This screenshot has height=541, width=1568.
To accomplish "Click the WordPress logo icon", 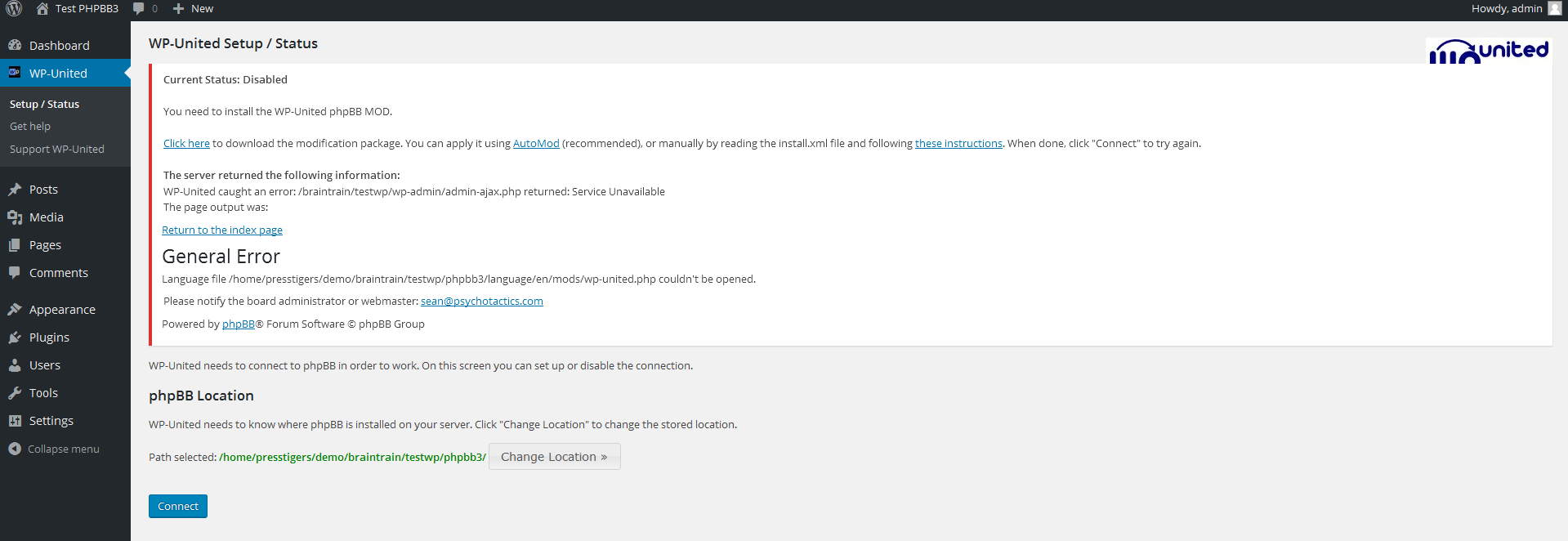I will tap(14, 9).
